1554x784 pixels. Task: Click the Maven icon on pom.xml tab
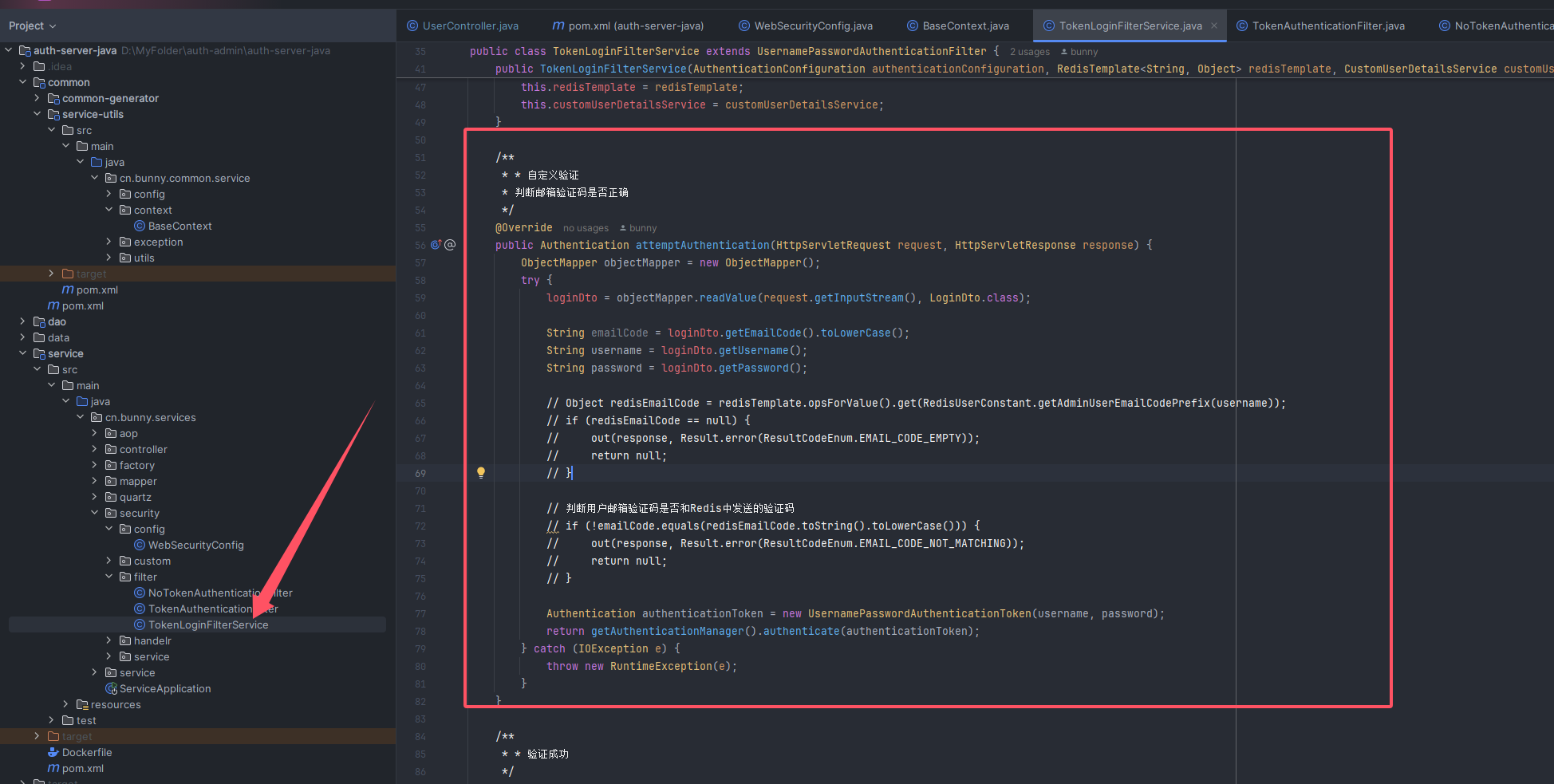pyautogui.click(x=558, y=26)
